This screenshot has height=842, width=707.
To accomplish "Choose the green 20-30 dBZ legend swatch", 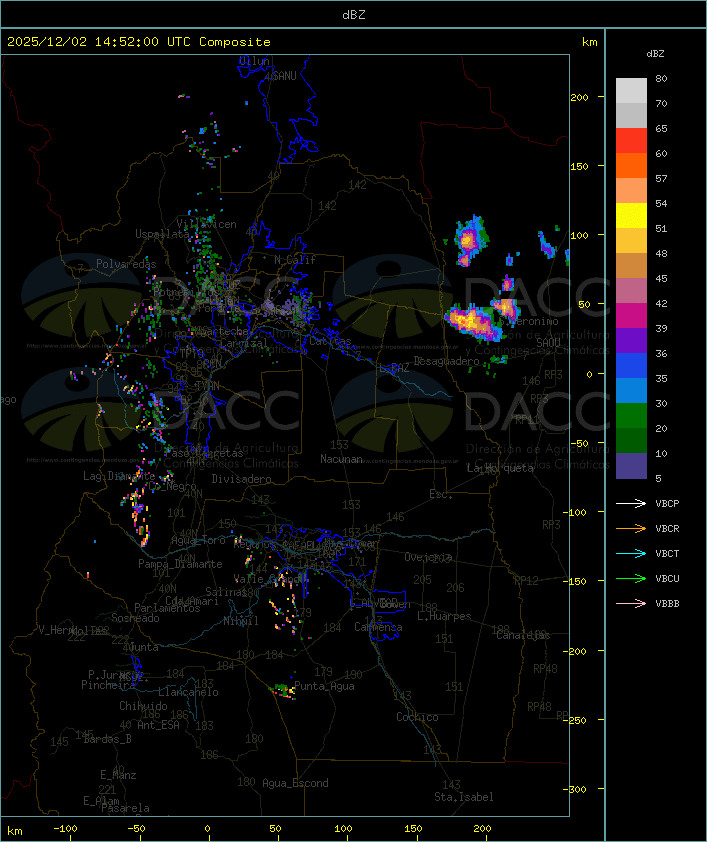I will point(631,416).
